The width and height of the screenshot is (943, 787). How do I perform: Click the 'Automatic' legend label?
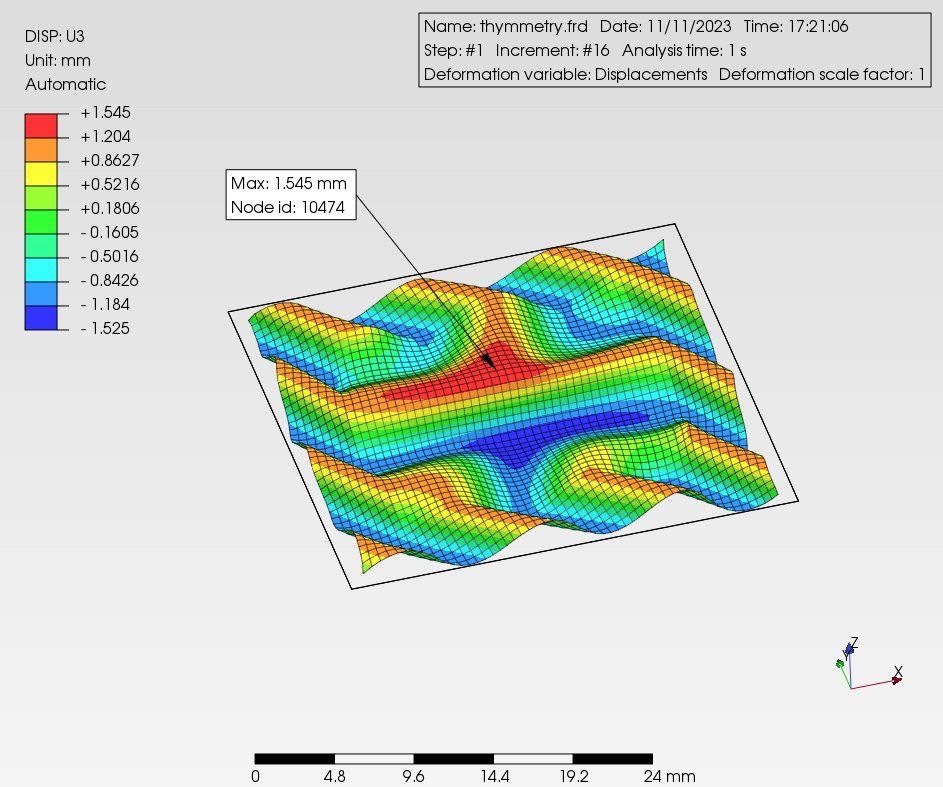(66, 84)
